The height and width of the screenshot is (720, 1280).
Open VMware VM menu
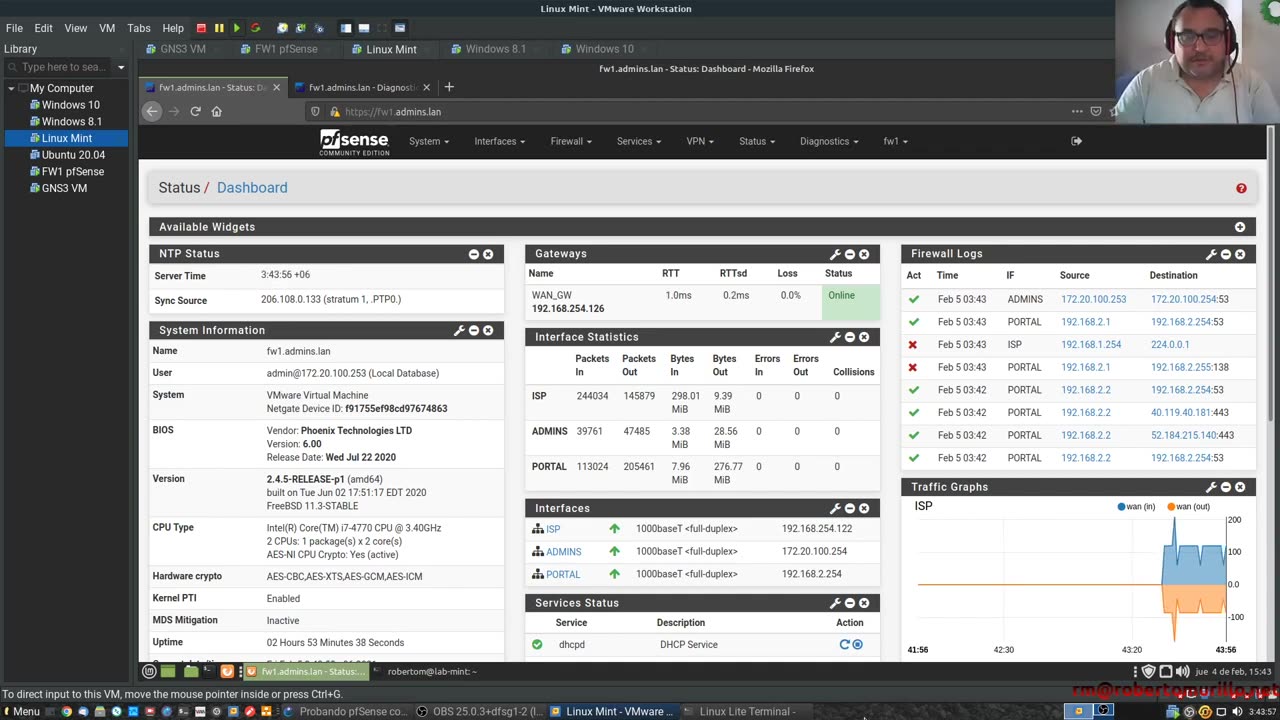tap(107, 28)
